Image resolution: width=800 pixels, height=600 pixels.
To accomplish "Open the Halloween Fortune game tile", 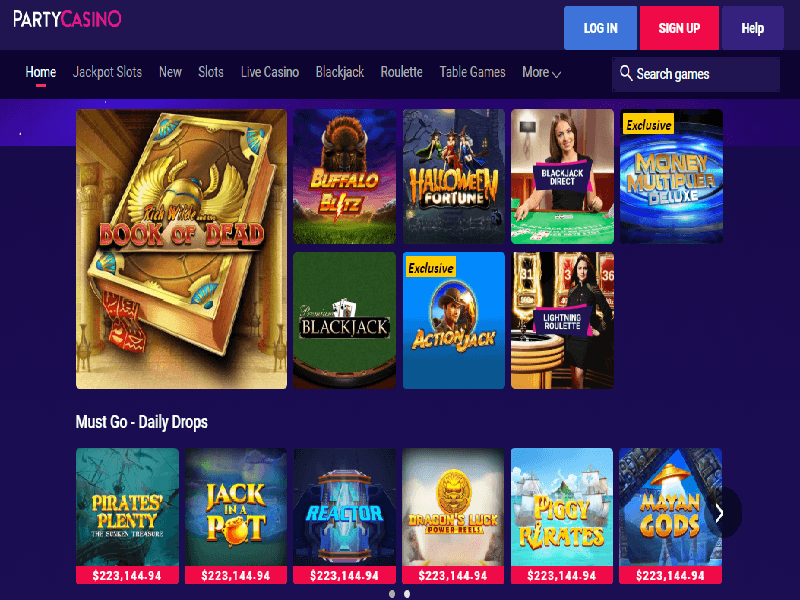I will 454,176.
